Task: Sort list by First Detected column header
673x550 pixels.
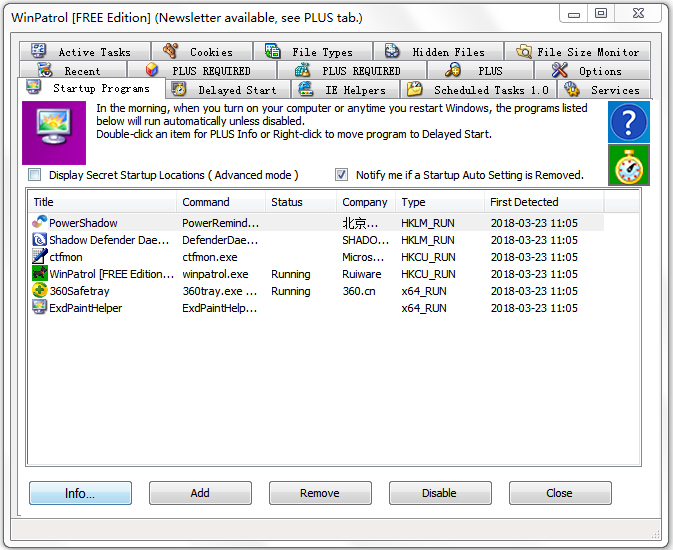Action: [544, 202]
